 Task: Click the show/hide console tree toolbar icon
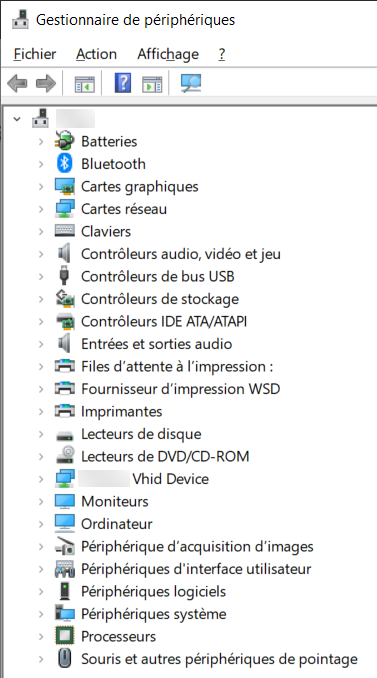click(85, 83)
